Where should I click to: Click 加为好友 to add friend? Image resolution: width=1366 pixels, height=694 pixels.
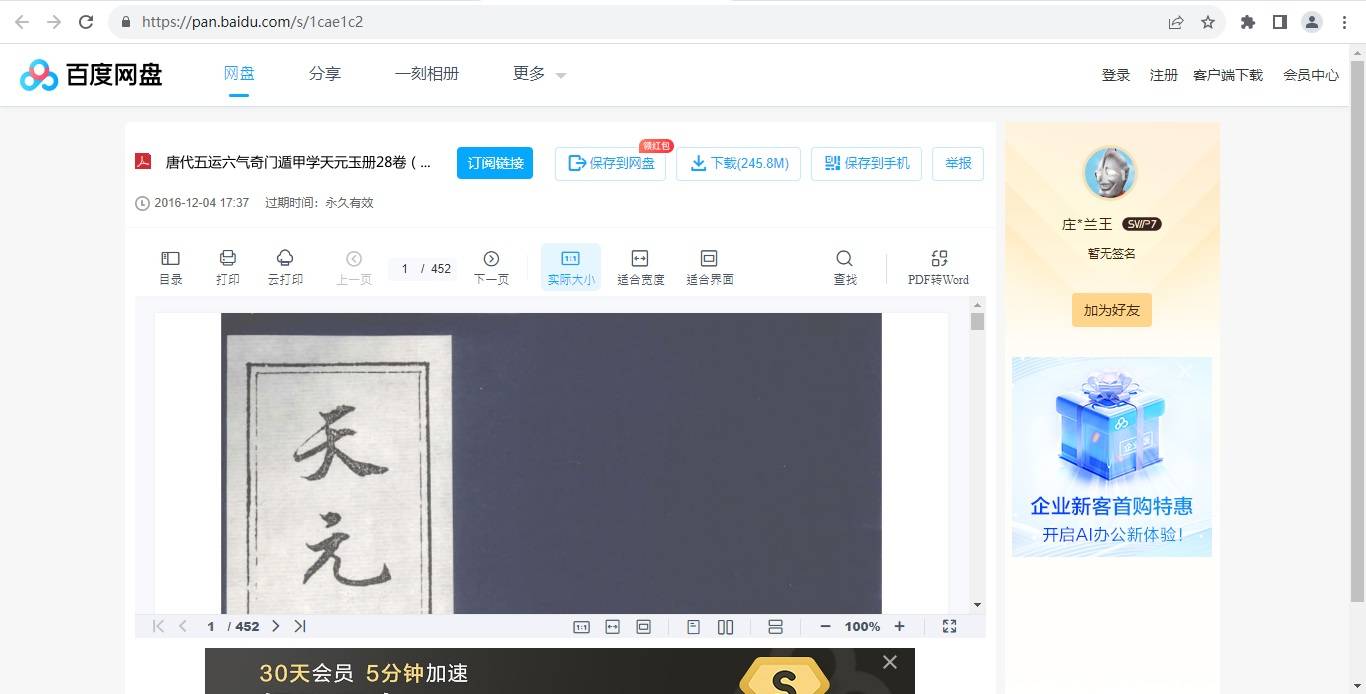[1112, 310]
